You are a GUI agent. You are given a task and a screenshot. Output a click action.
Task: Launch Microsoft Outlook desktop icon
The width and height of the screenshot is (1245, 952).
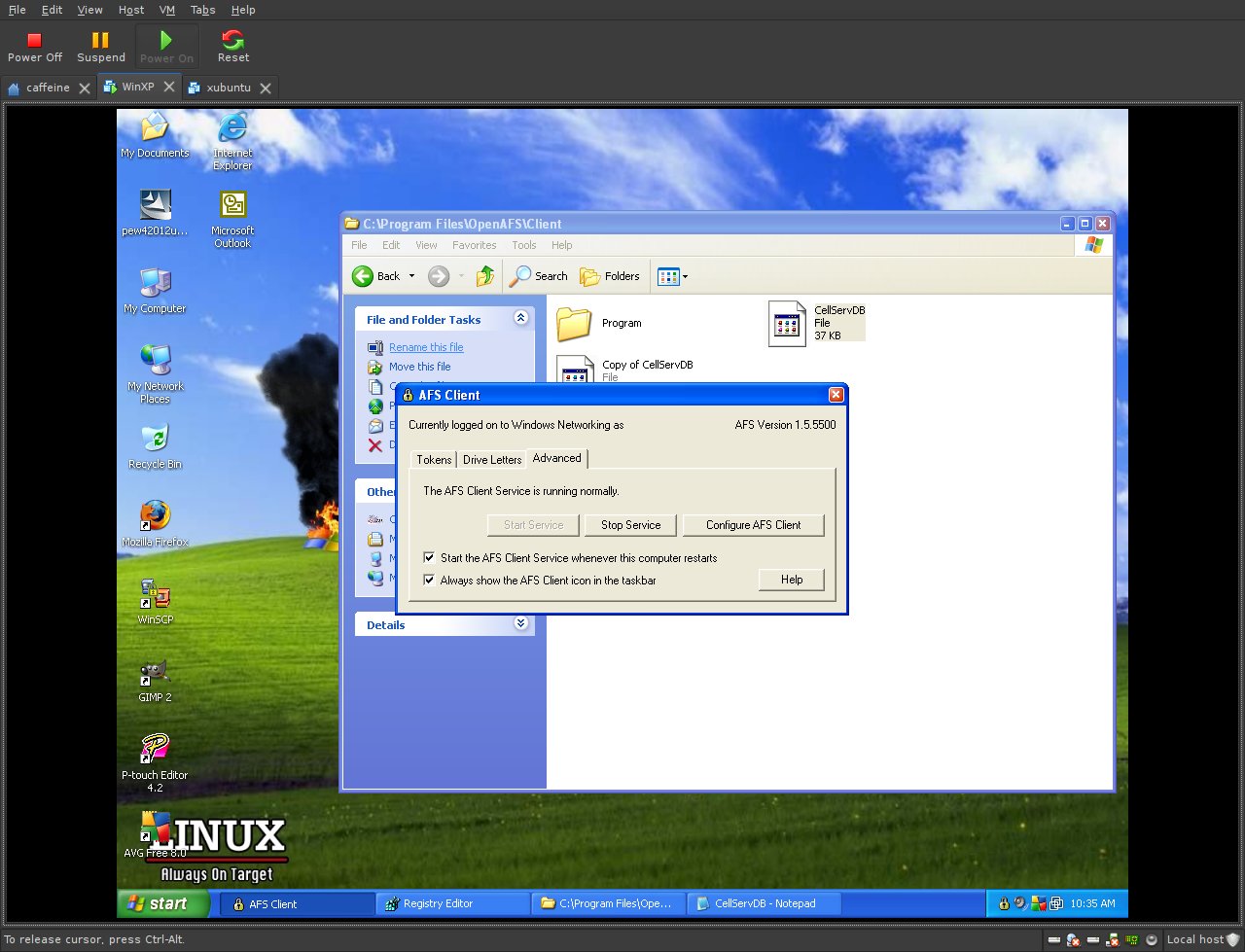coord(232,219)
